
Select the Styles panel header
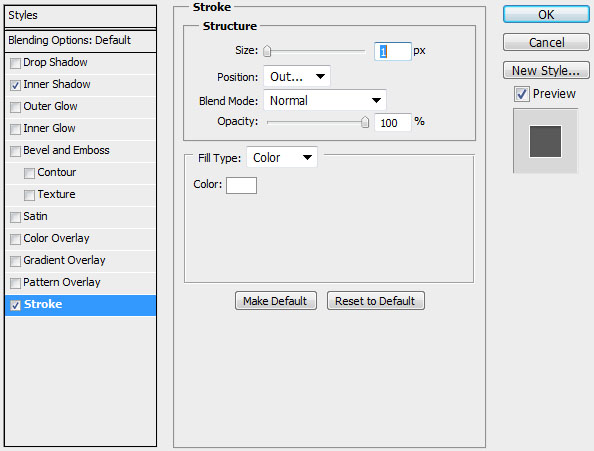click(x=80, y=16)
